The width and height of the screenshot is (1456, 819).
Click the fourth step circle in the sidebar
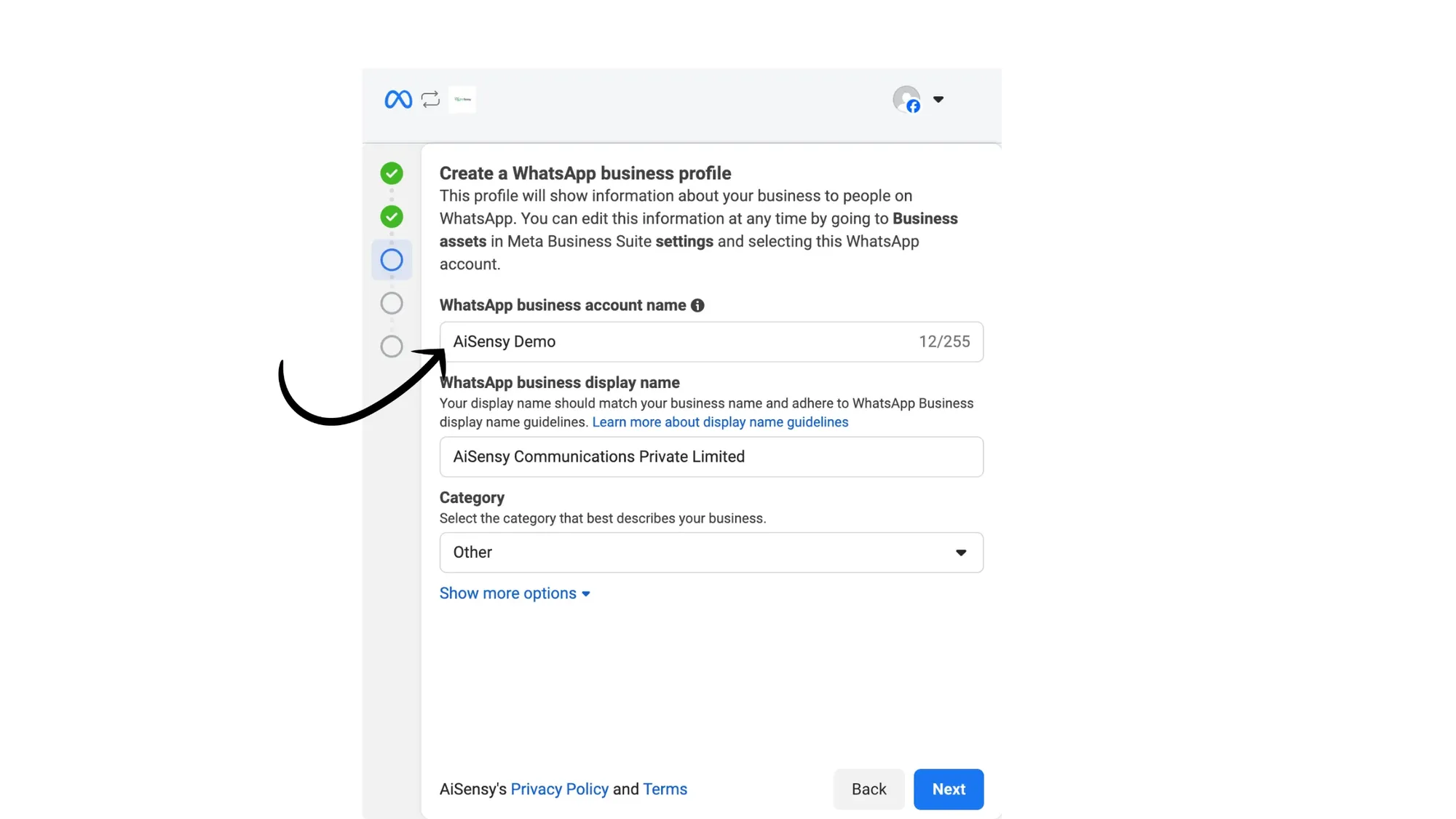tap(392, 303)
